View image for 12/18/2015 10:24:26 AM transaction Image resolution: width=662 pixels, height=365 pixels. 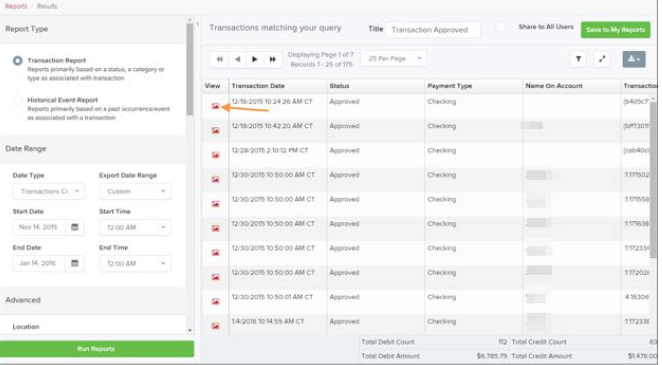[215, 106]
